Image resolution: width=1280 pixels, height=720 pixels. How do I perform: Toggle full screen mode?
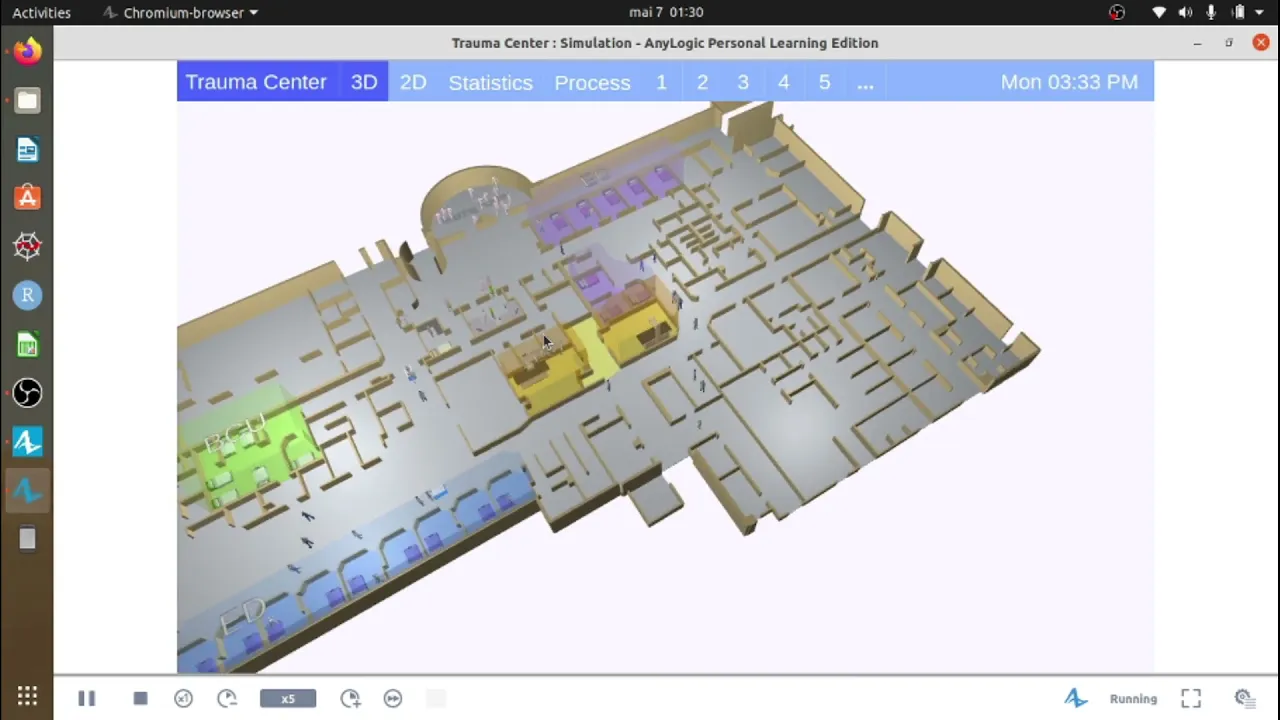coord(1191,699)
